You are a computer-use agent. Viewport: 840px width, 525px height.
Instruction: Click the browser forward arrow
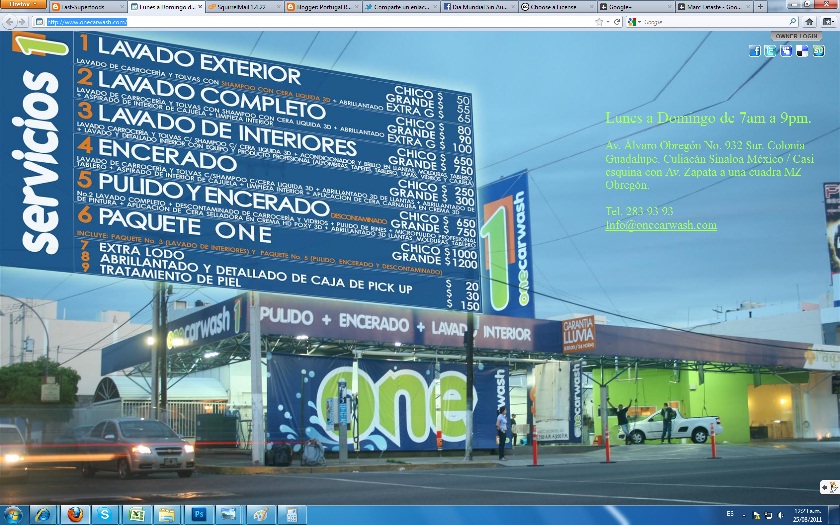point(21,22)
